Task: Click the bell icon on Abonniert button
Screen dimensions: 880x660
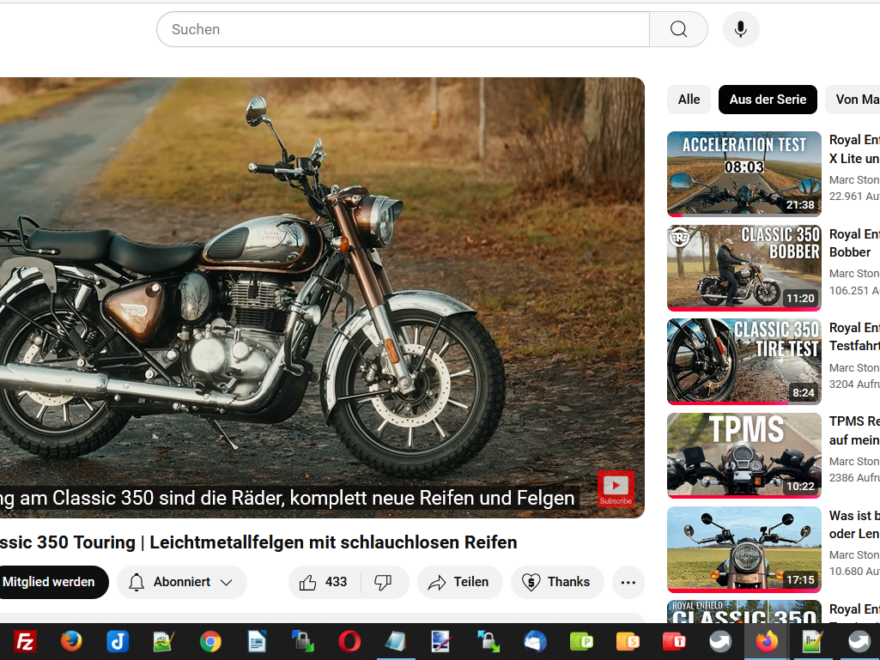Action: pyautogui.click(x=136, y=582)
